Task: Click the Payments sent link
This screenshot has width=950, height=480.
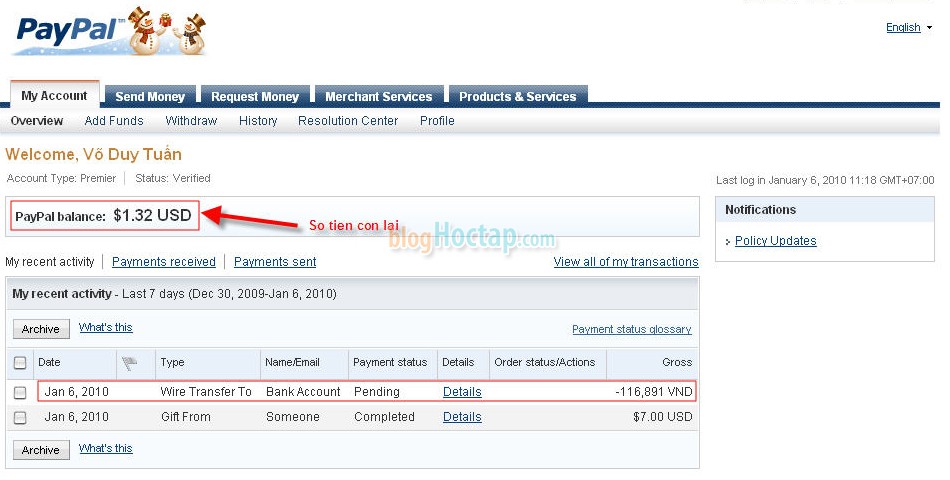Action: tap(275, 262)
